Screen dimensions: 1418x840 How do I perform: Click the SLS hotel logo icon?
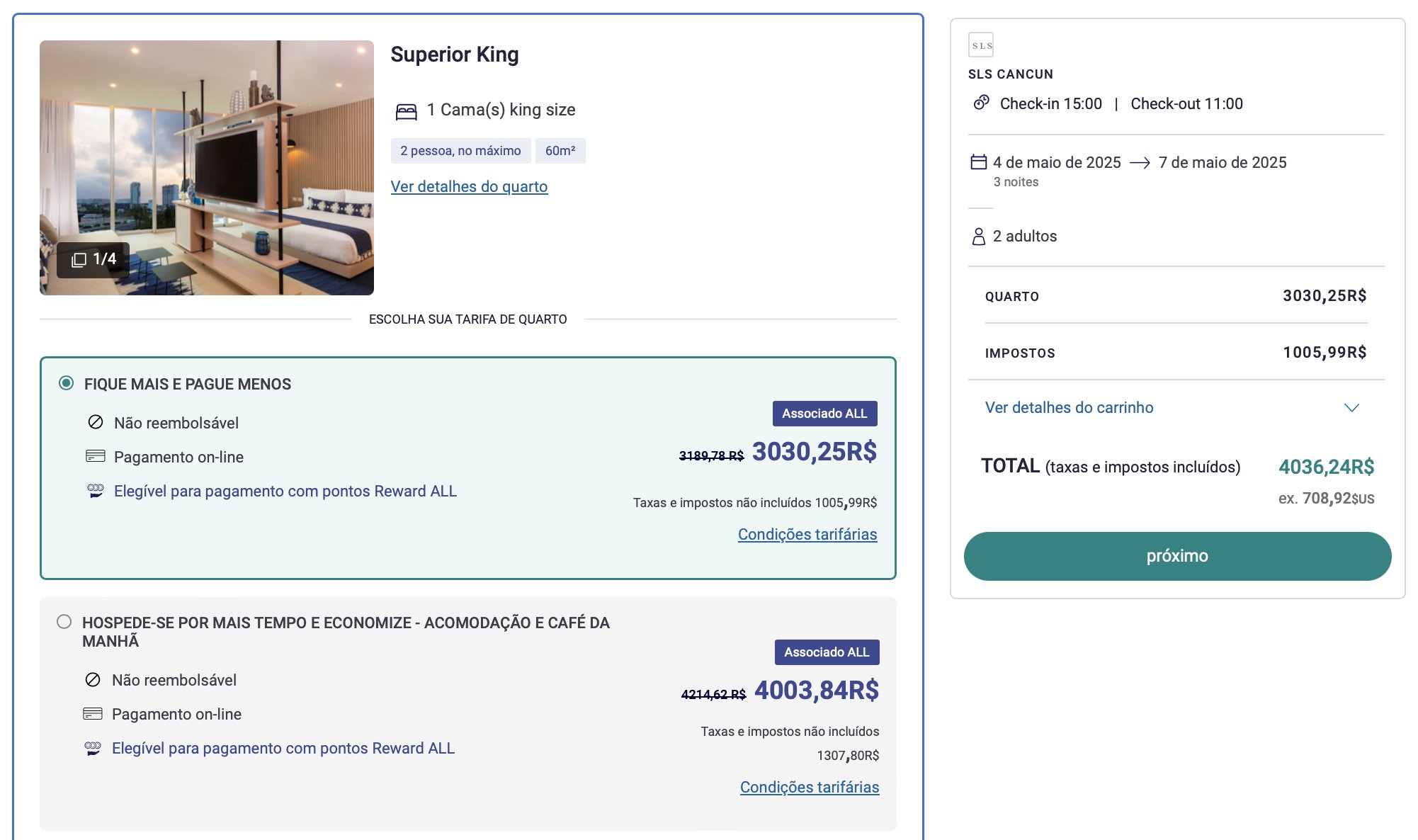[981, 45]
